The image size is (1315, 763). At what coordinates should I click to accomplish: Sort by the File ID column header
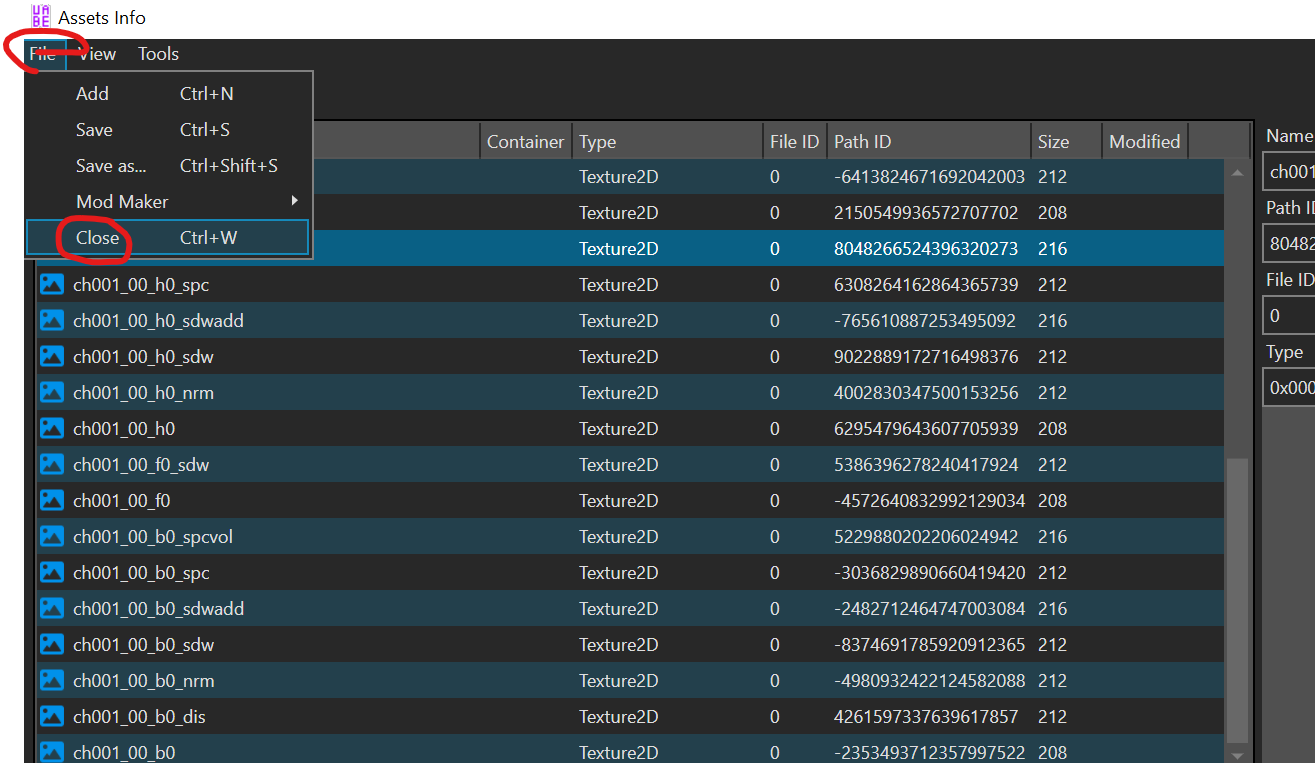795,142
